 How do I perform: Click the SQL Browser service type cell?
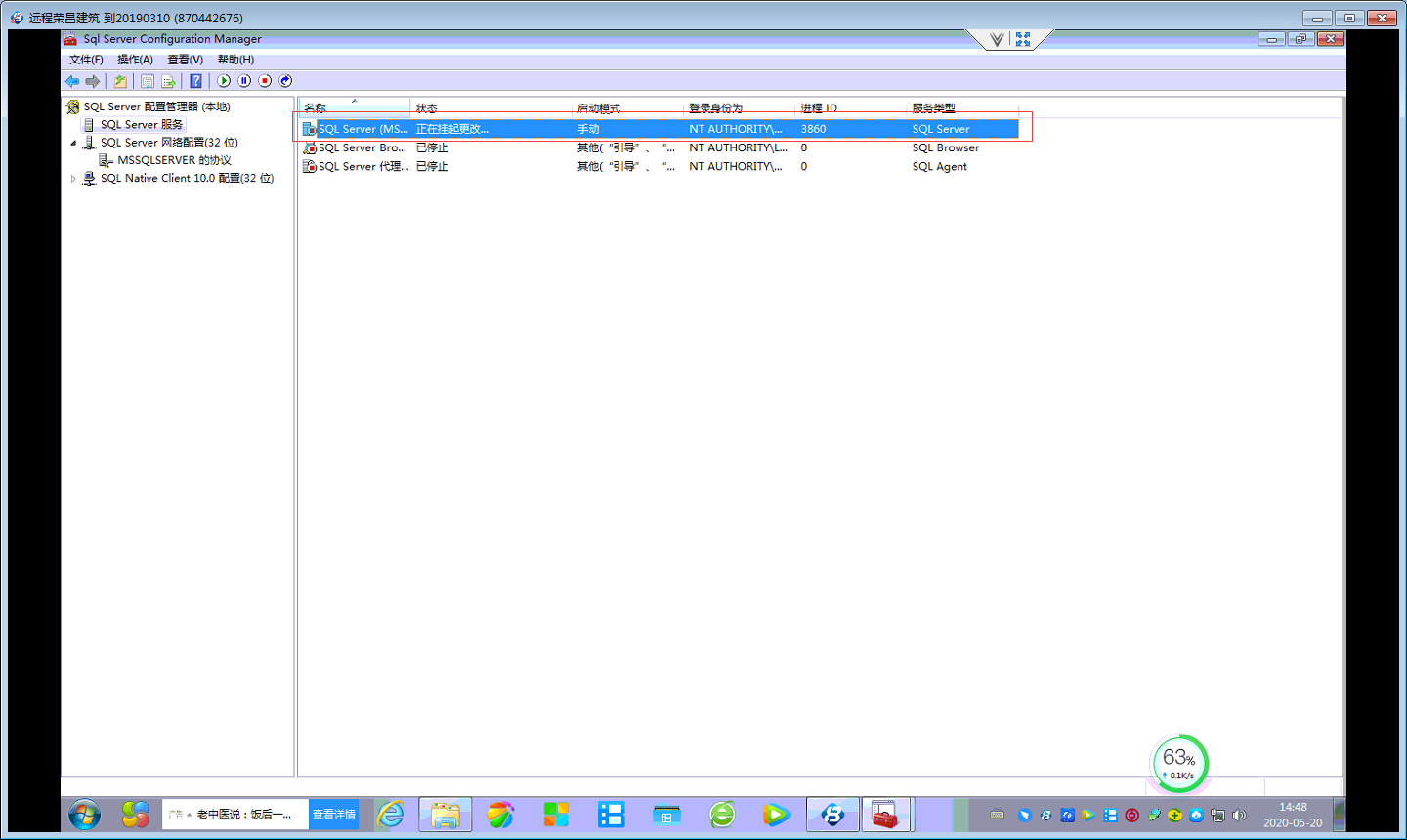coord(946,147)
